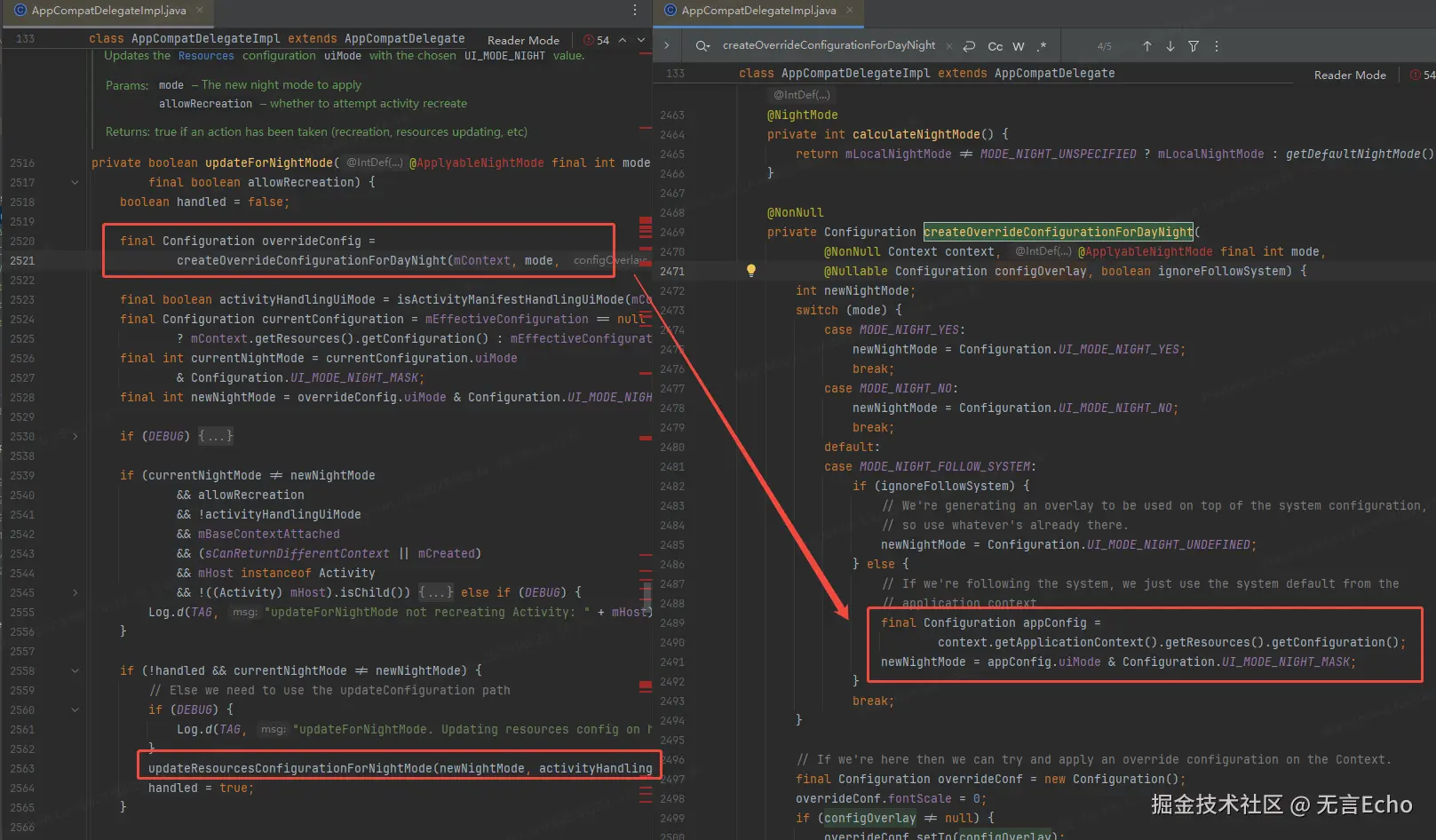Image resolution: width=1436 pixels, height=840 pixels.
Task: Click the Resources link in documentation
Action: (206, 56)
